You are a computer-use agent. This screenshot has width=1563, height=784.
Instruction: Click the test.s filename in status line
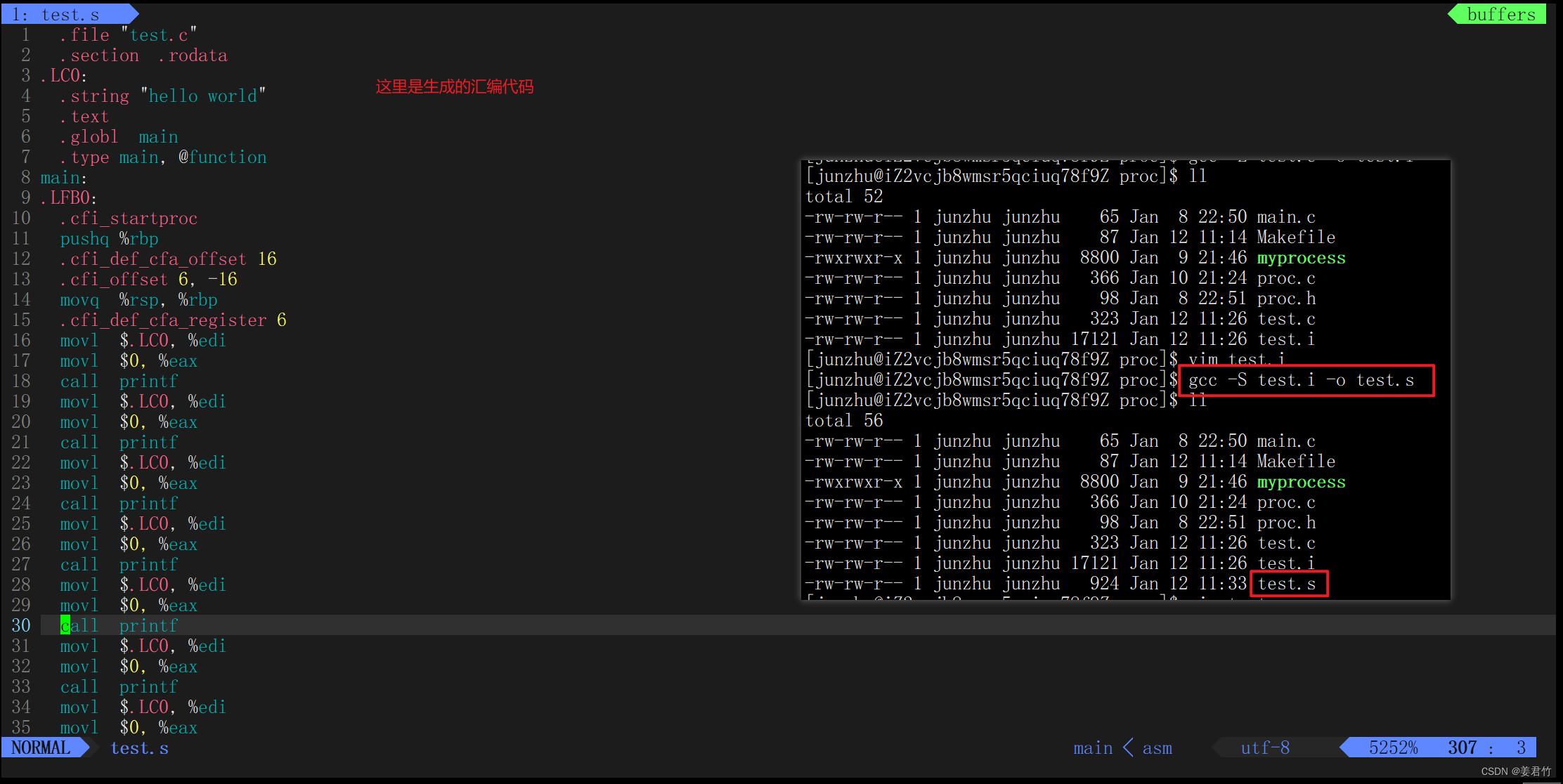point(139,748)
